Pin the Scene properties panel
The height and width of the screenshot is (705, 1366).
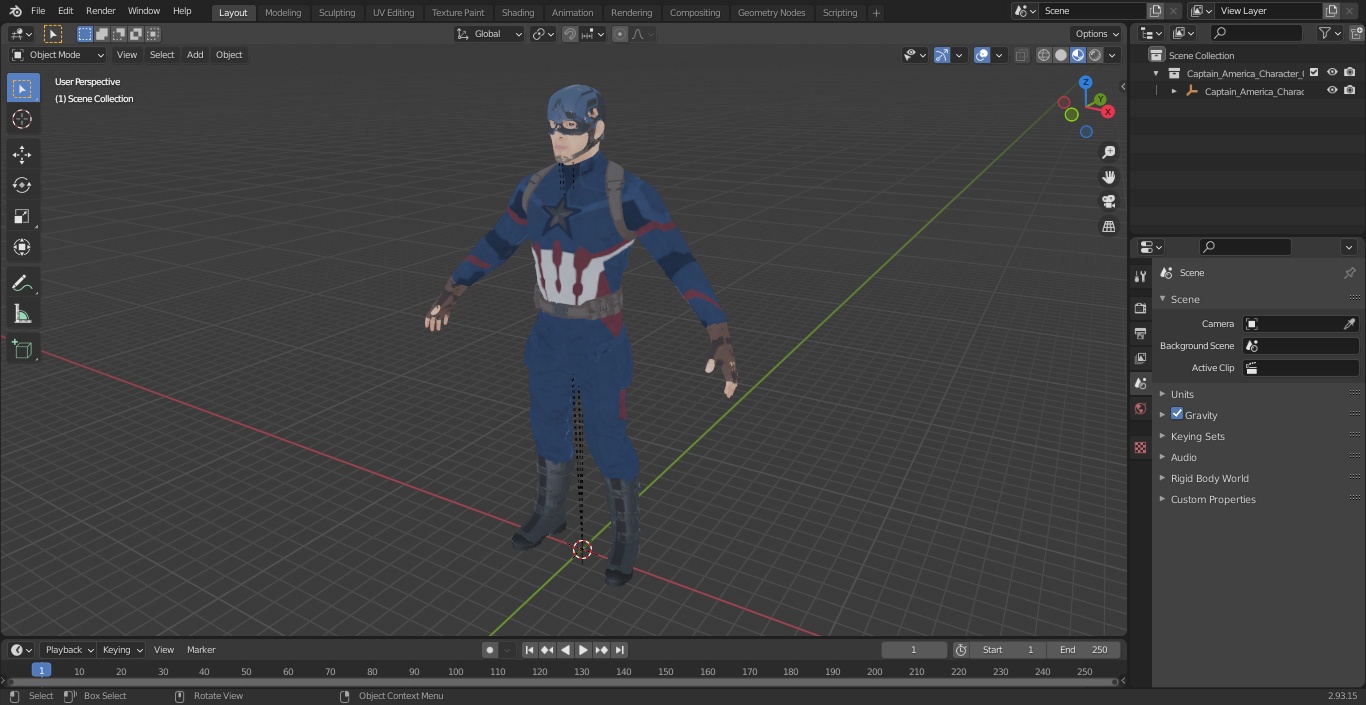pyautogui.click(x=1349, y=273)
